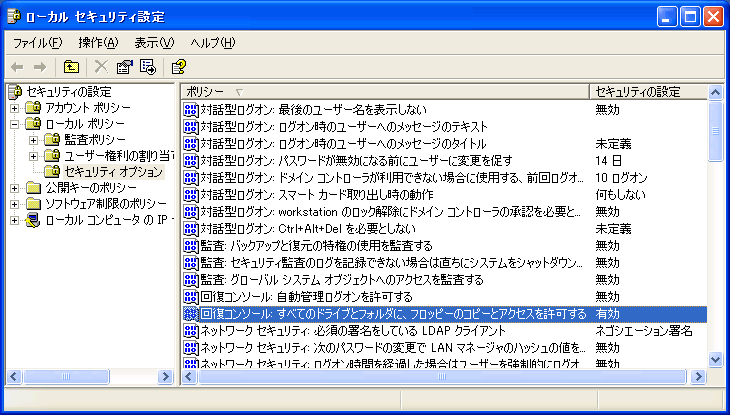Open the ファイル(F) menu
Image resolution: width=730 pixels, height=415 pixels.
[x=38, y=43]
